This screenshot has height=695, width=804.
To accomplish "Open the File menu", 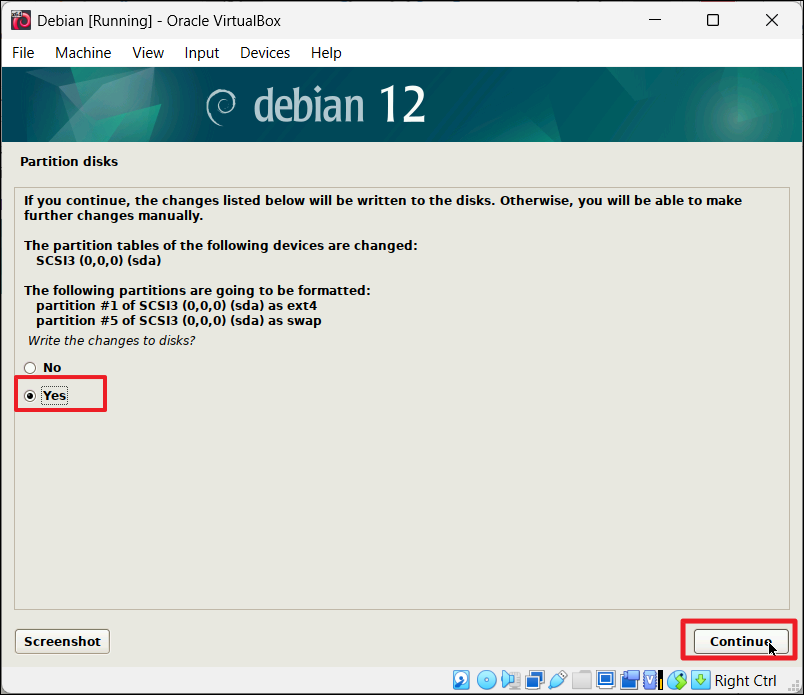I will [x=23, y=53].
